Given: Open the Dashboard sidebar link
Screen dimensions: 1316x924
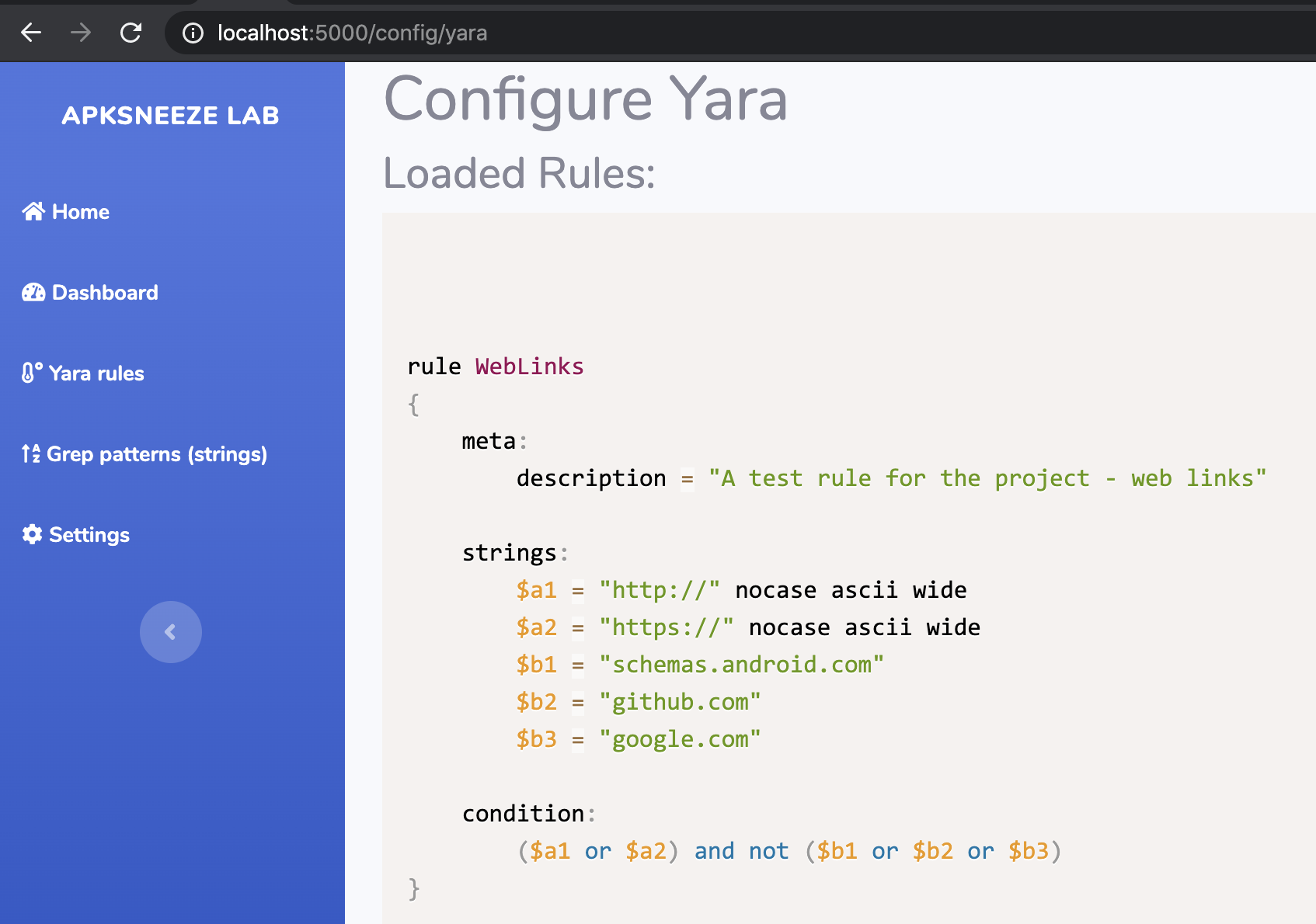Looking at the screenshot, I should (90, 292).
